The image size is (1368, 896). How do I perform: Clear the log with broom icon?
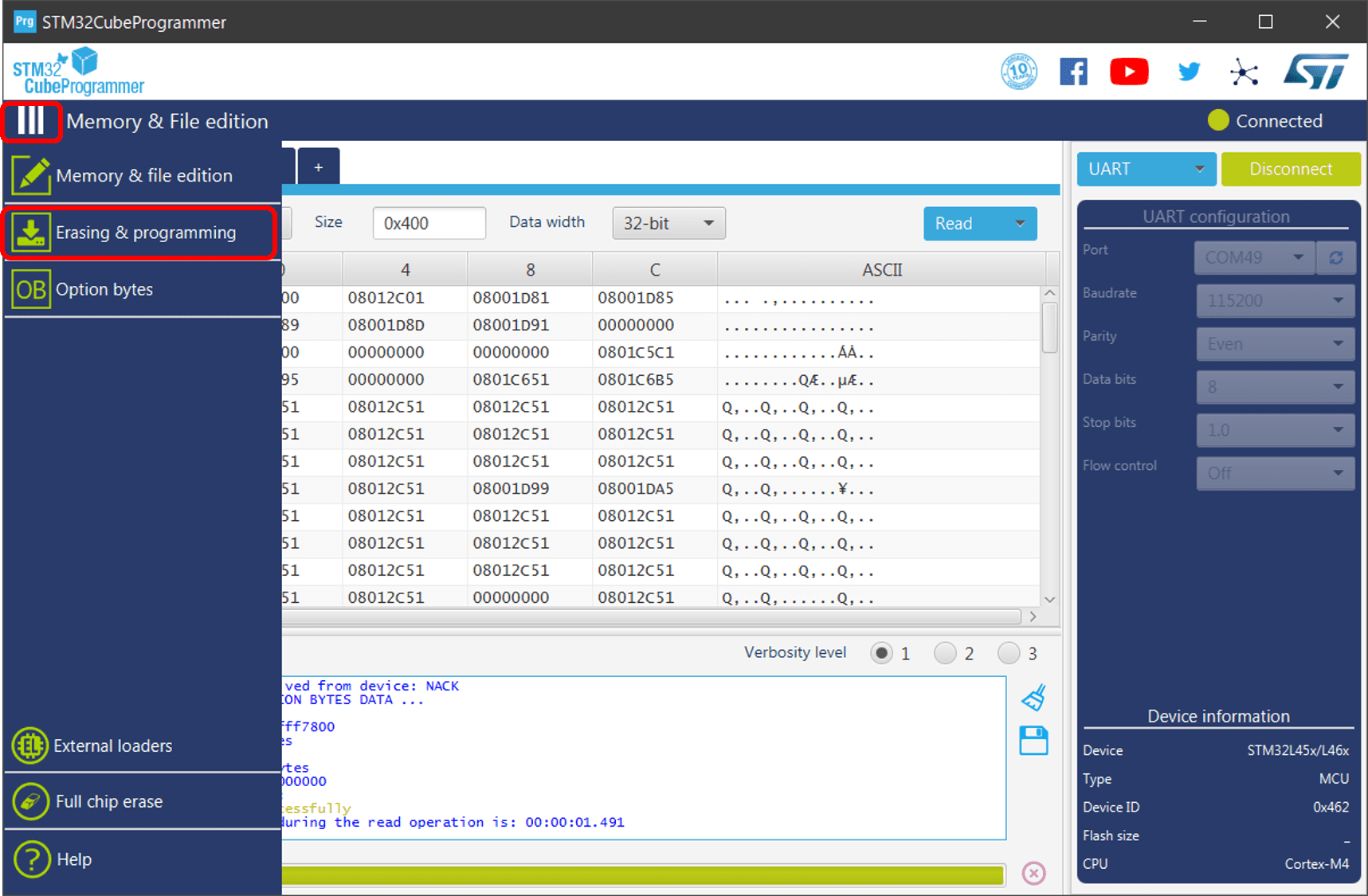click(x=1033, y=698)
